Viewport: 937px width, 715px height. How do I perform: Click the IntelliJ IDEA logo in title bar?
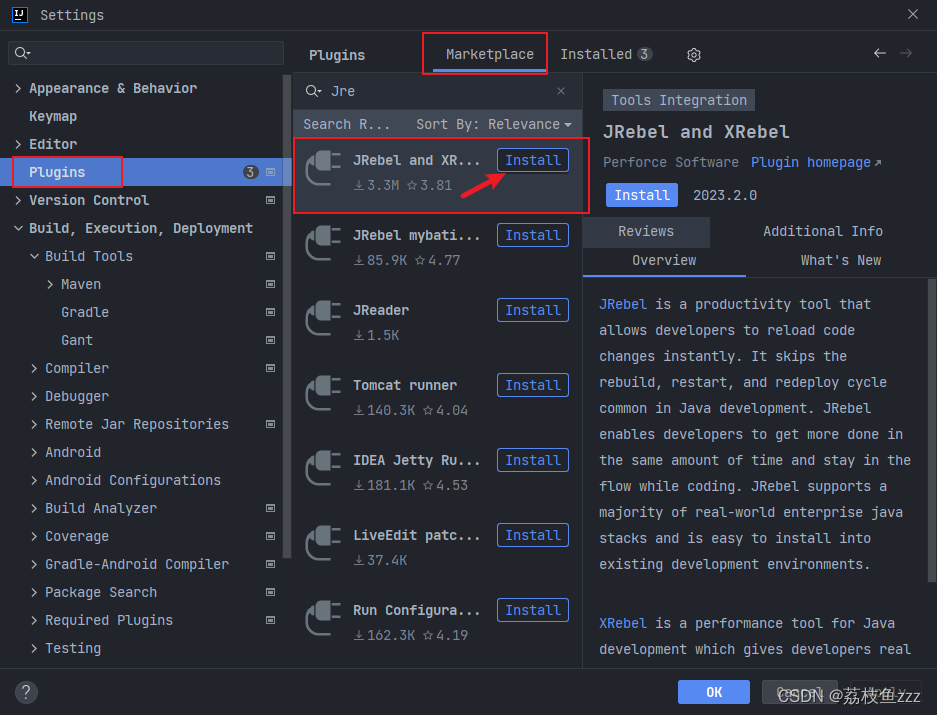pos(20,15)
